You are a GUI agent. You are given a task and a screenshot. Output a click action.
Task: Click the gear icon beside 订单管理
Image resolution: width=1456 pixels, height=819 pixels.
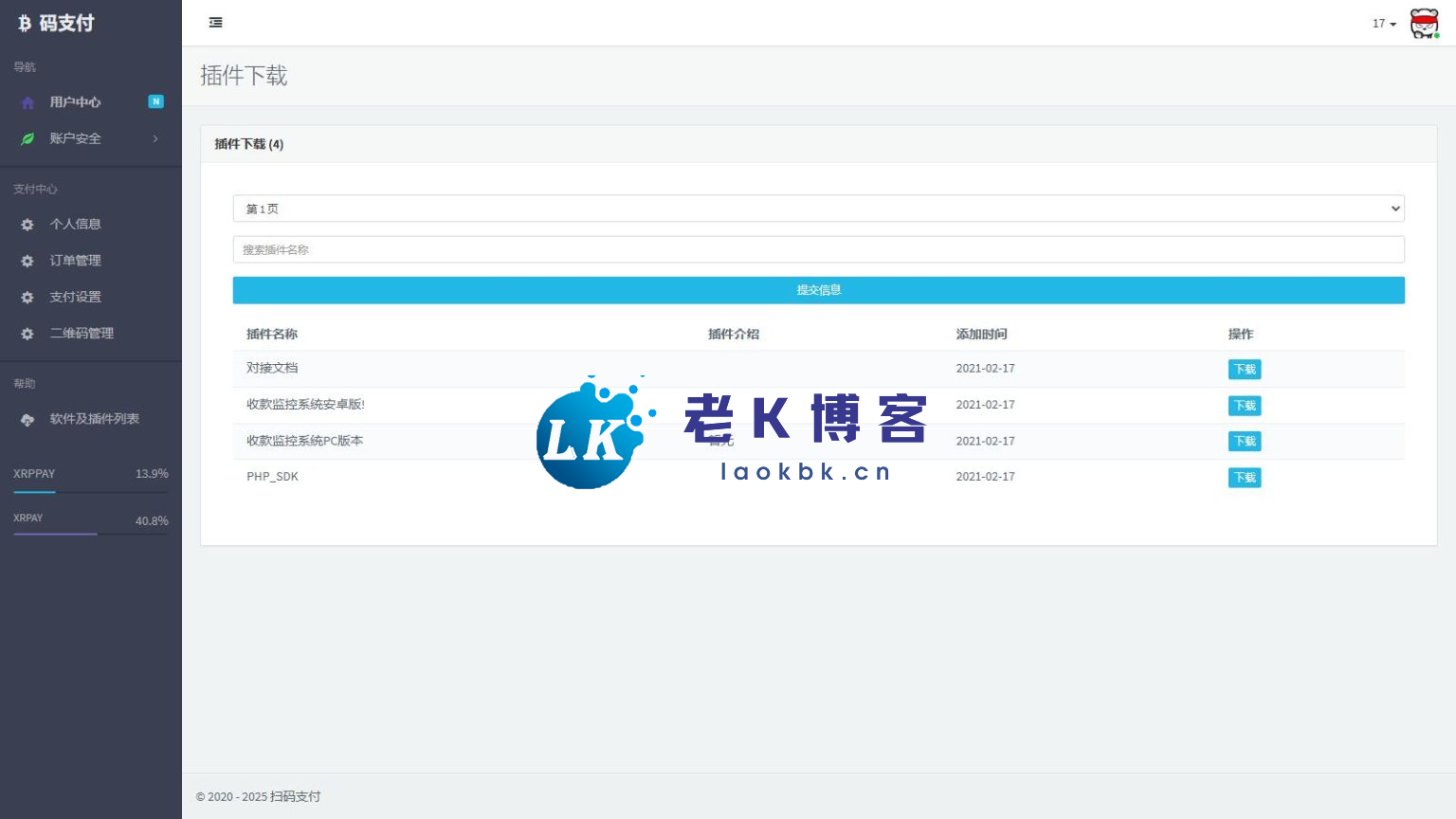click(27, 261)
